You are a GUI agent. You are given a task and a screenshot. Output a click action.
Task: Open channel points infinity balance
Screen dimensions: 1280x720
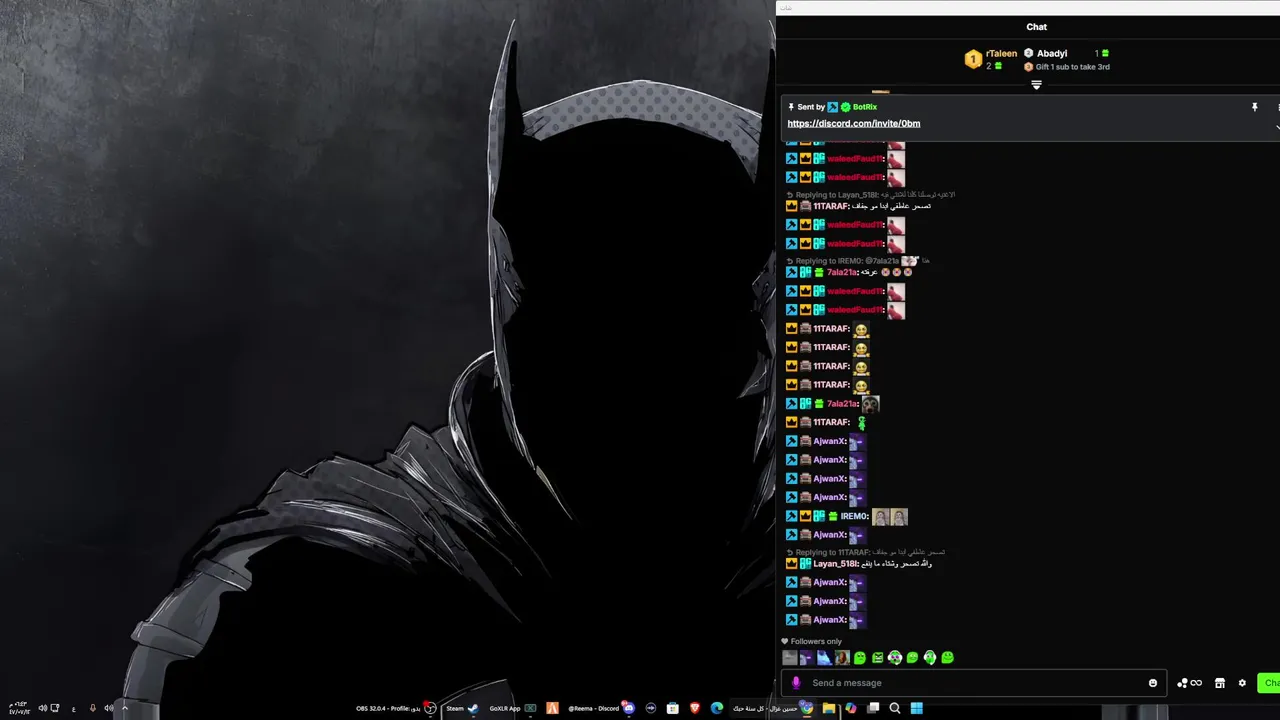(1189, 683)
